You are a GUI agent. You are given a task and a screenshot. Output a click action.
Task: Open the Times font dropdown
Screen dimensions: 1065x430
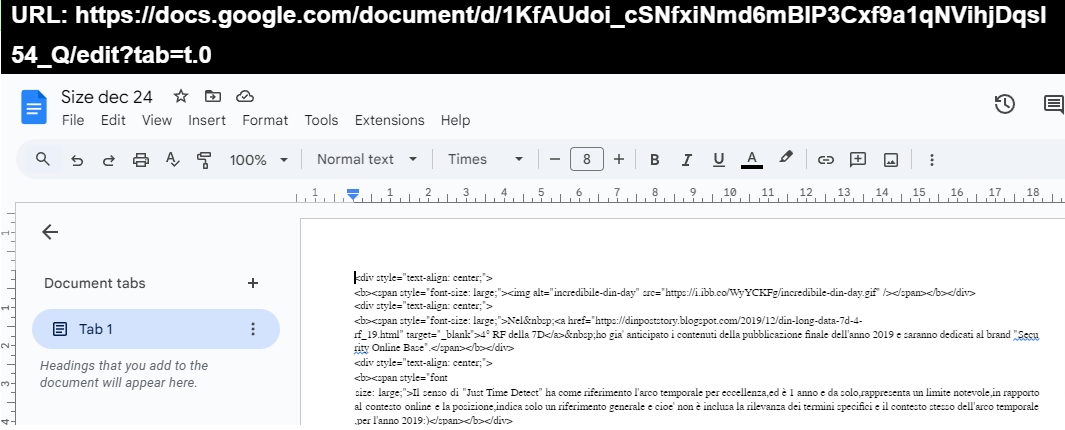(486, 160)
